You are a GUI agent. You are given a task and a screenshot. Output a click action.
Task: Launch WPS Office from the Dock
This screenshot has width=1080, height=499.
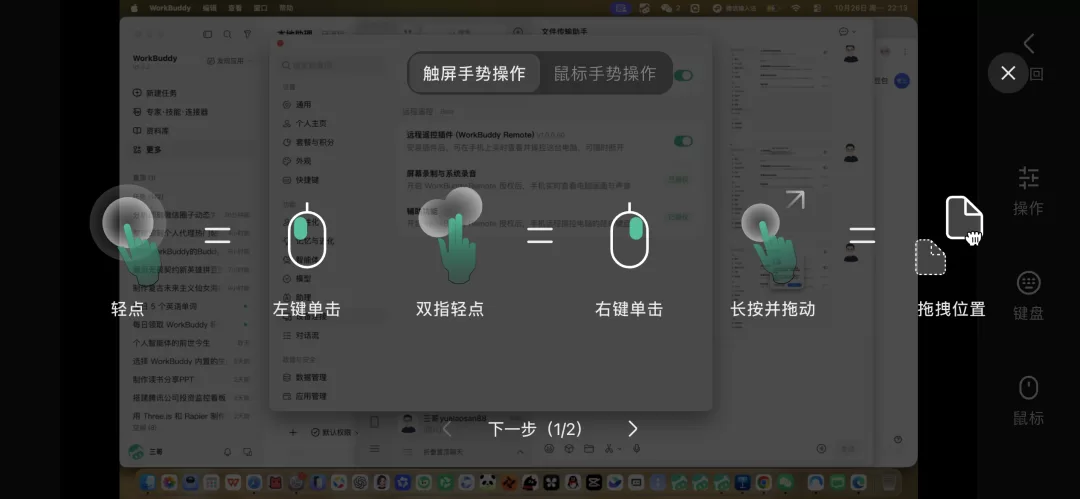click(233, 482)
